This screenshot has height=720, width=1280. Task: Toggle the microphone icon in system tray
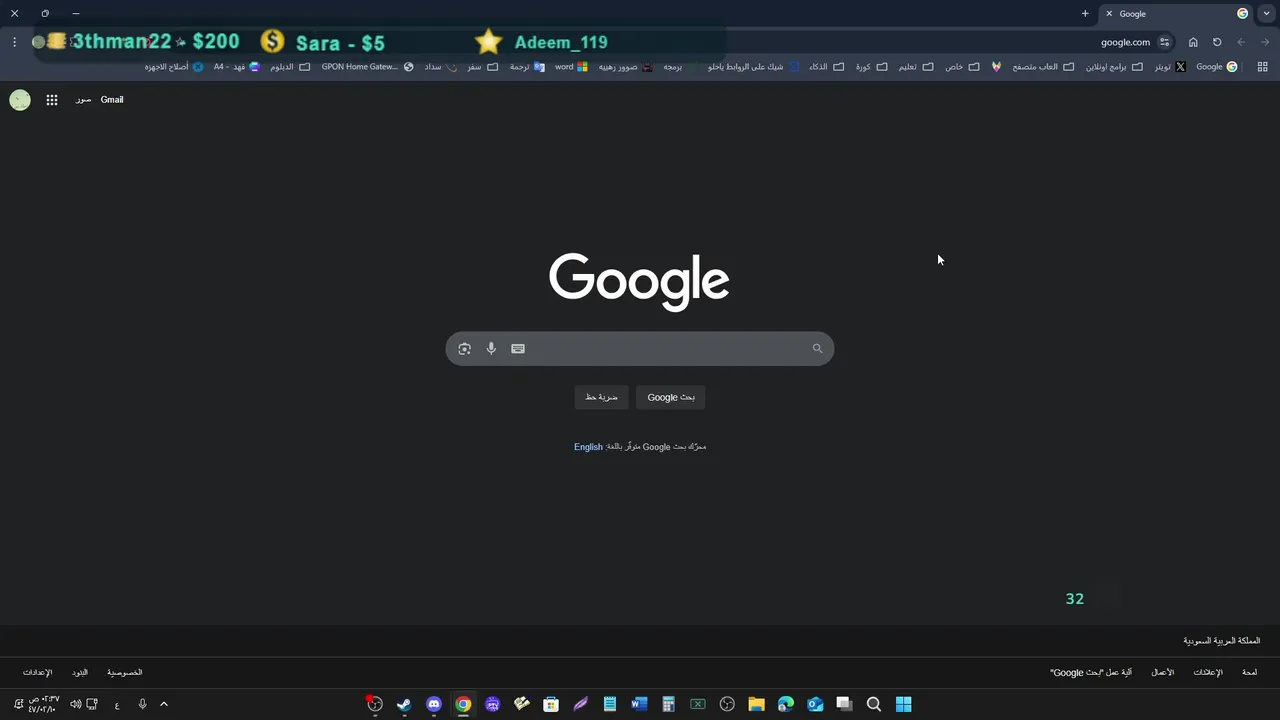[142, 704]
